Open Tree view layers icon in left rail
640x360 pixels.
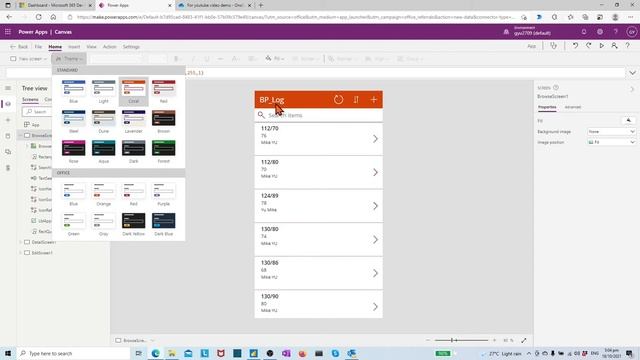8,104
